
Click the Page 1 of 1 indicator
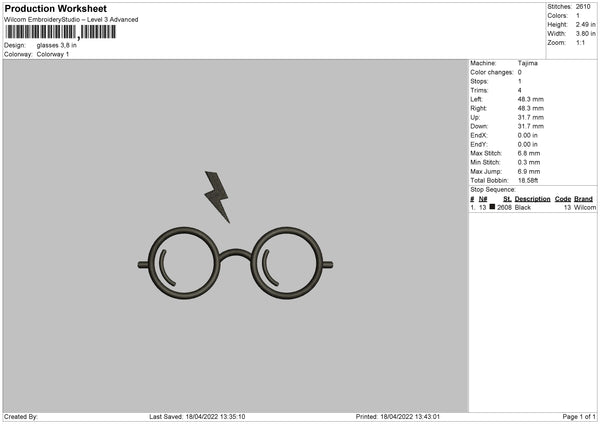(579, 417)
